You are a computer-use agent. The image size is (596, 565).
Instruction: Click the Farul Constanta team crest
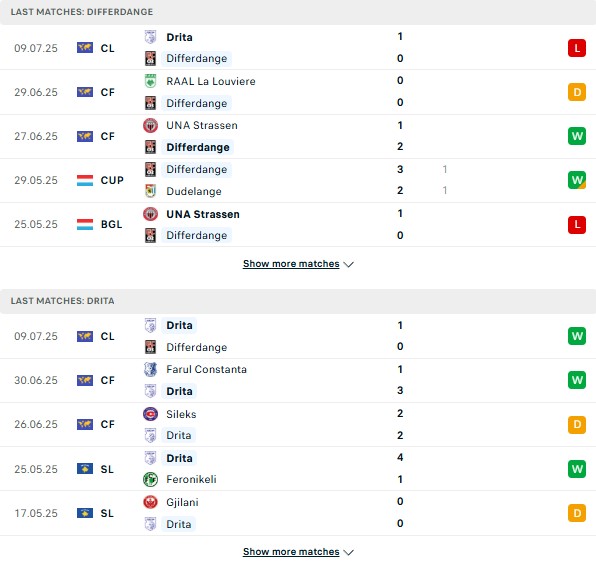click(x=151, y=369)
